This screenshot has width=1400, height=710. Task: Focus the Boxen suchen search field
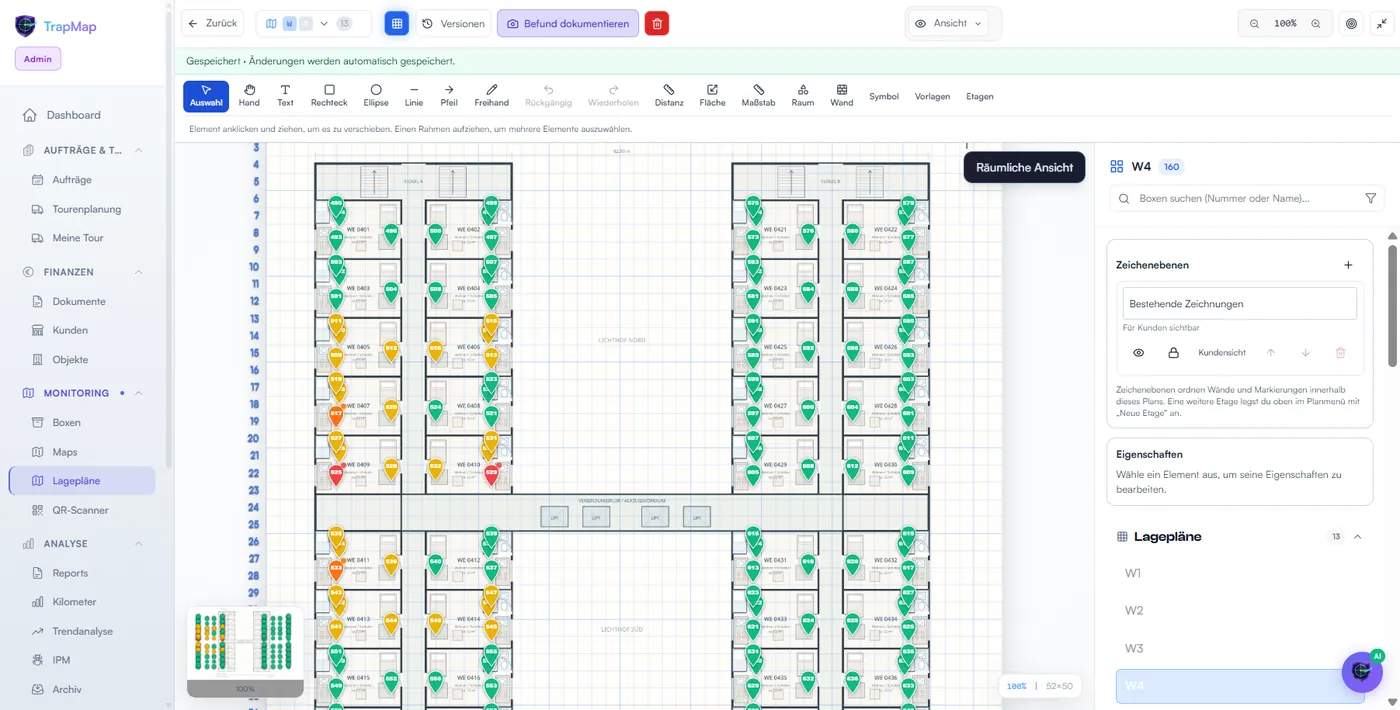[1247, 198]
